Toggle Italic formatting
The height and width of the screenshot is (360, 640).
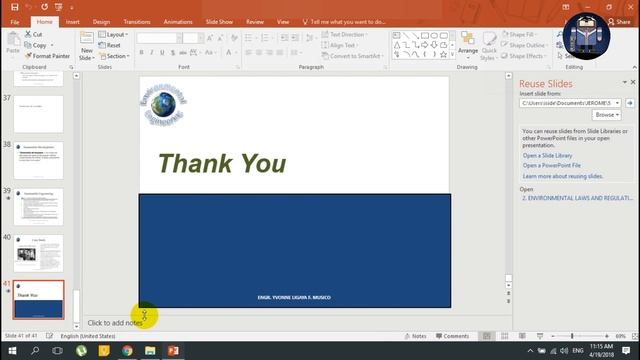tap(152, 52)
